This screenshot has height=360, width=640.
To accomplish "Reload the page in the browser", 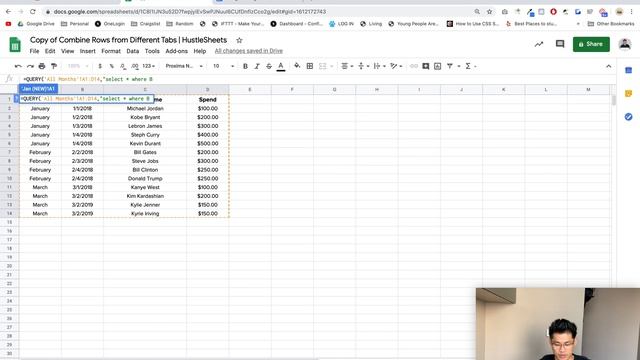I will click(x=33, y=12).
